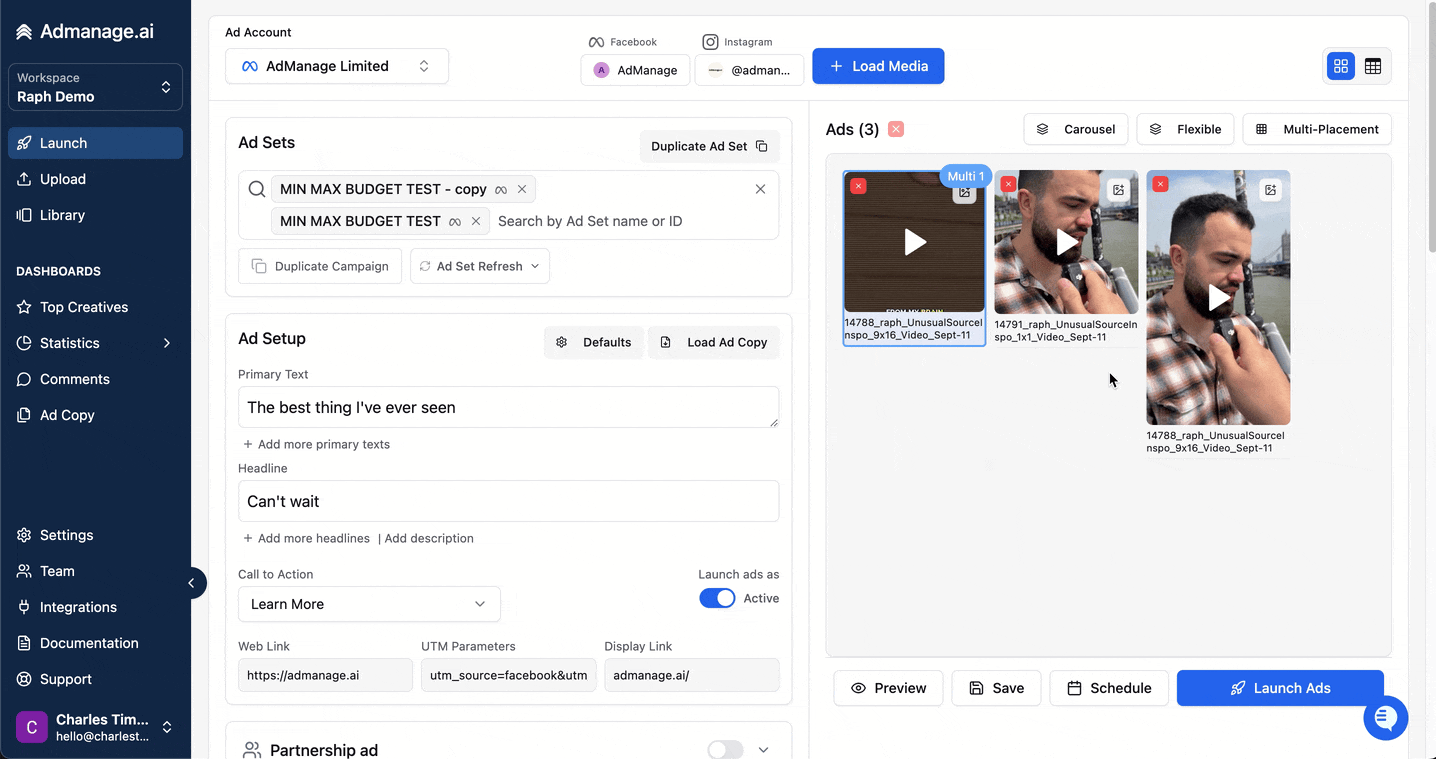
Task: Clear all selected ad sets
Action: [x=760, y=189]
